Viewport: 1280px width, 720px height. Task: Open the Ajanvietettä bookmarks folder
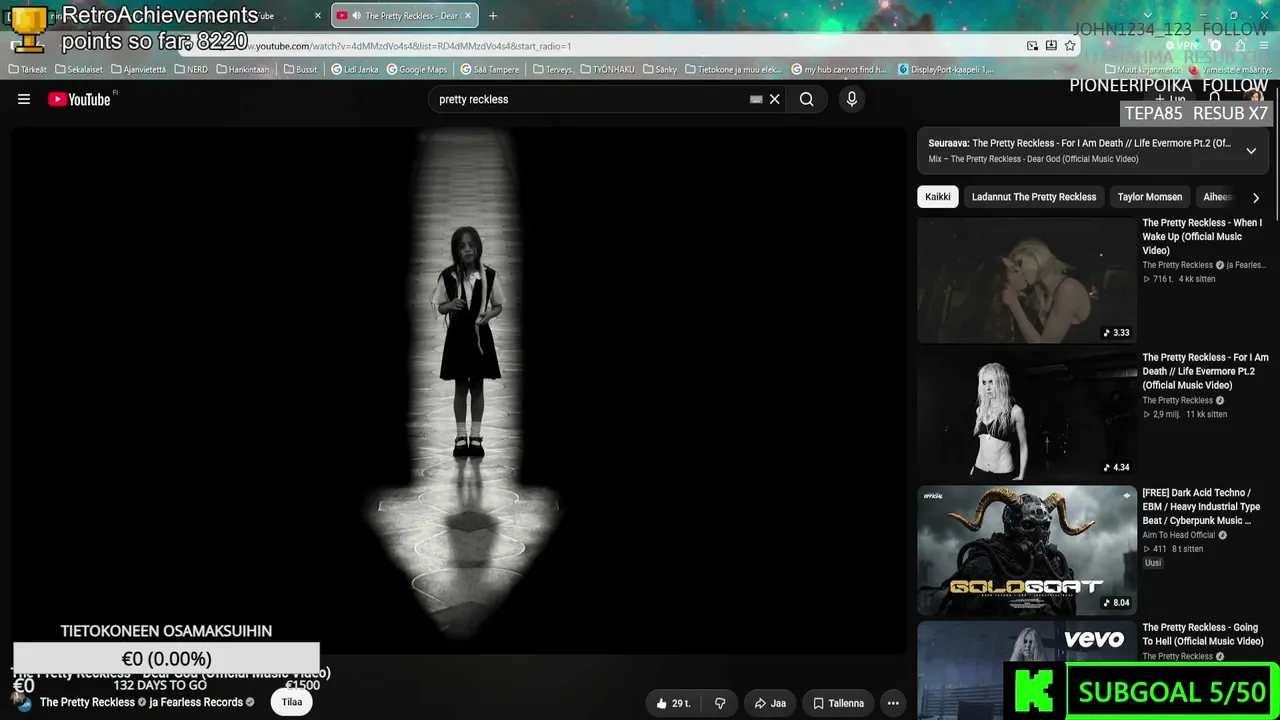click(x=139, y=70)
